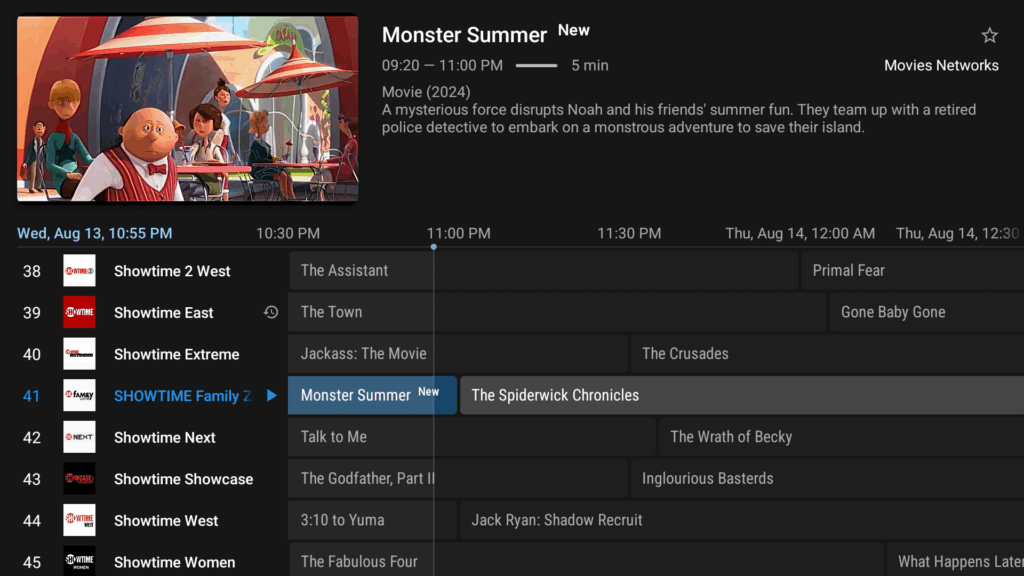Select the Showtime 2 West channel logo

tap(79, 270)
